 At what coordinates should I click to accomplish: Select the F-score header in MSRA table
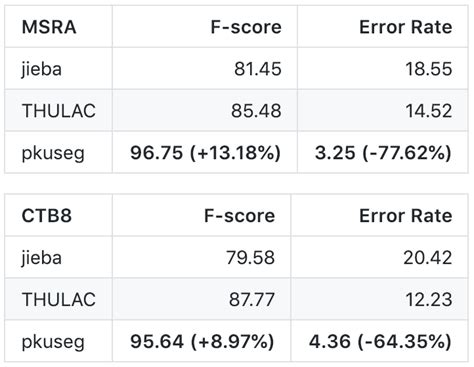coord(246,27)
